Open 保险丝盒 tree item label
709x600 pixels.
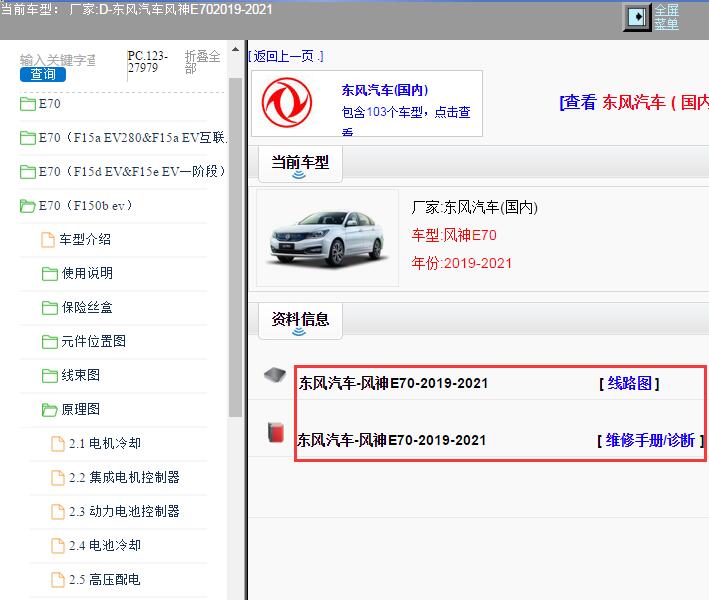click(87, 307)
